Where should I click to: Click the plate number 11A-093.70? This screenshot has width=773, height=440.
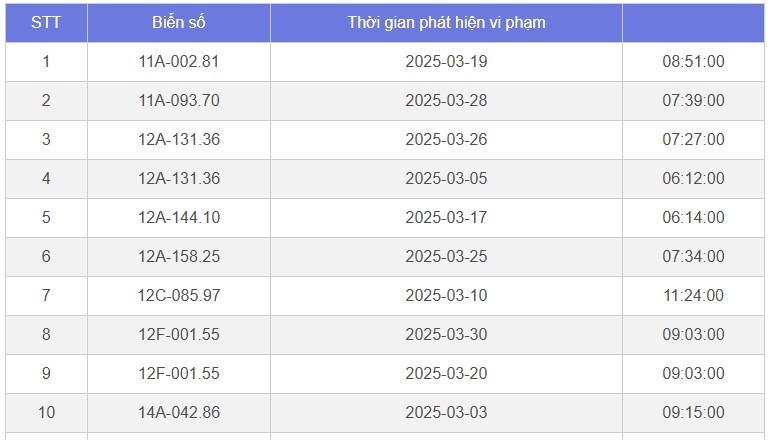pyautogui.click(x=179, y=101)
